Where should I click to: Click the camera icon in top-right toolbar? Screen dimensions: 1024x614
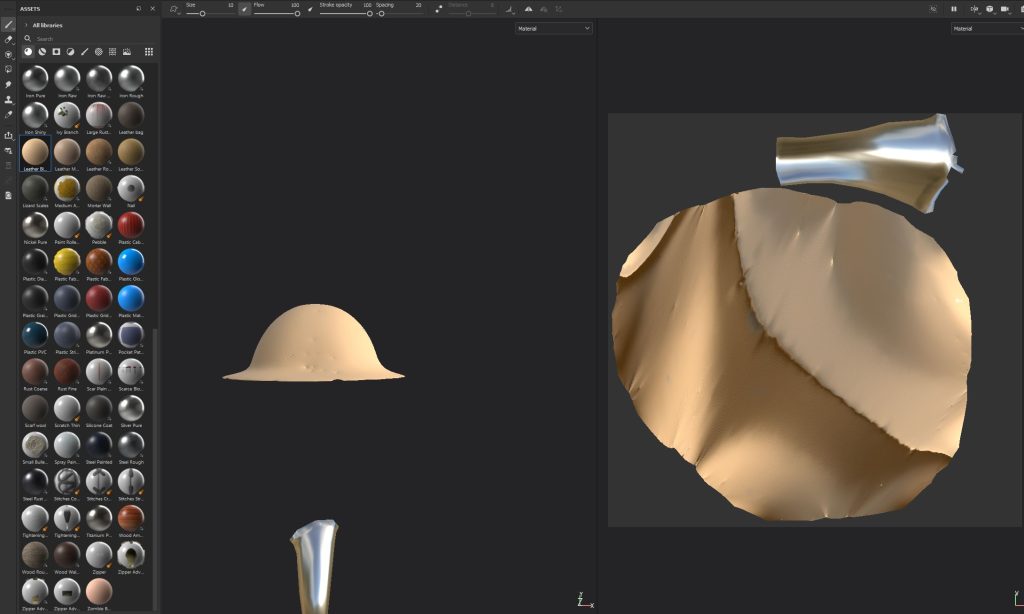tap(1005, 9)
